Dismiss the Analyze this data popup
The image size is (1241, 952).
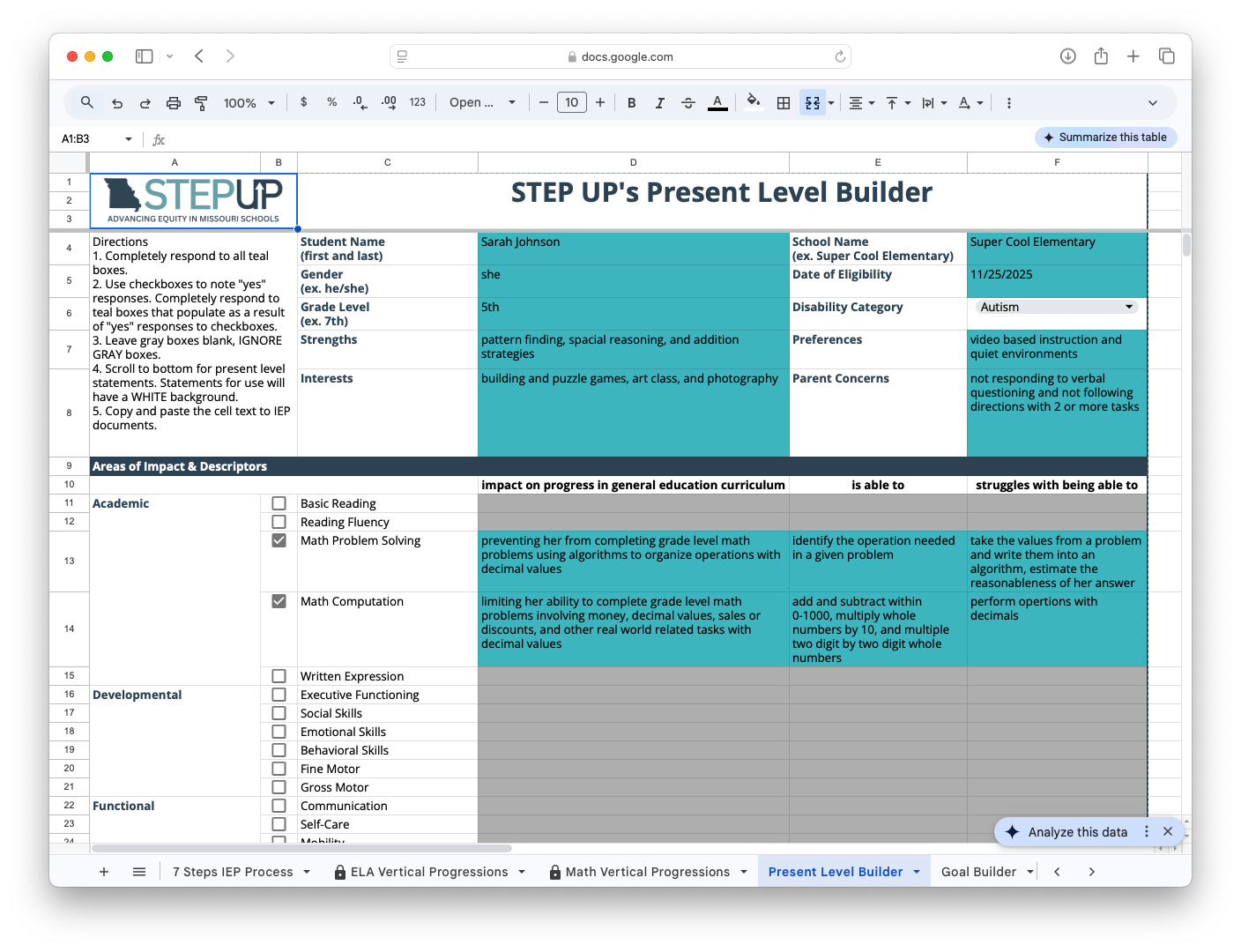click(1168, 831)
